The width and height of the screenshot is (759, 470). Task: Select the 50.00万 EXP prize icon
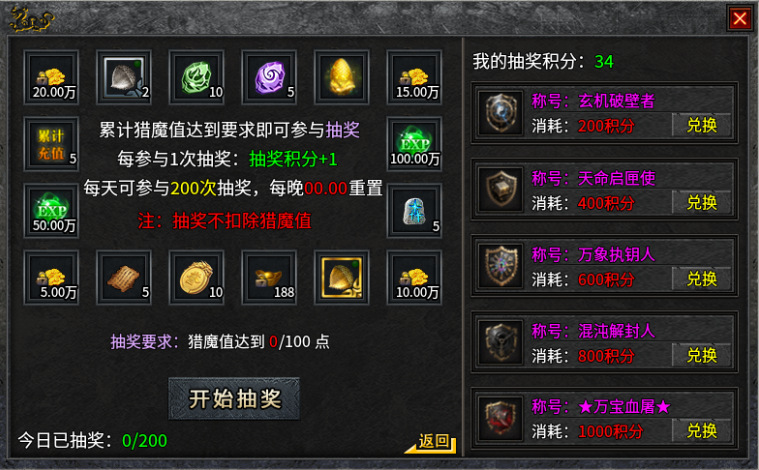point(51,211)
